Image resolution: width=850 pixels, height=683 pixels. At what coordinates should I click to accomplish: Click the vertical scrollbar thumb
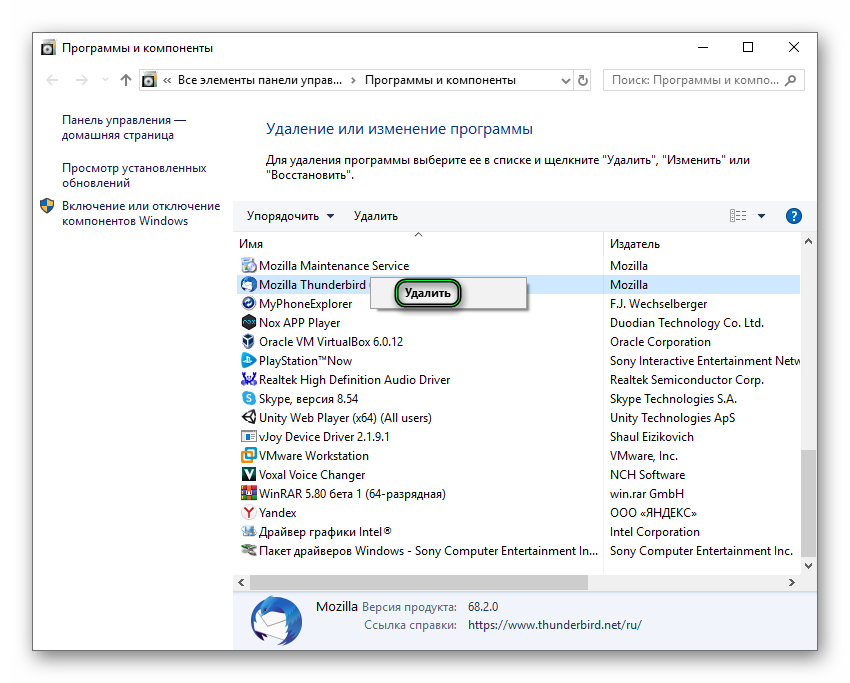[x=808, y=502]
